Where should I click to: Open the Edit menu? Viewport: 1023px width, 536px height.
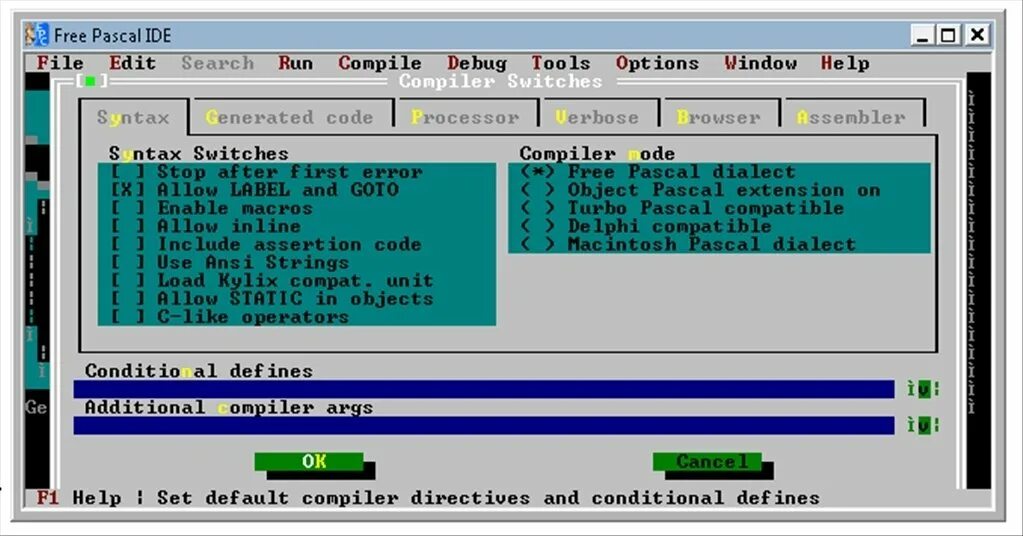tap(132, 63)
